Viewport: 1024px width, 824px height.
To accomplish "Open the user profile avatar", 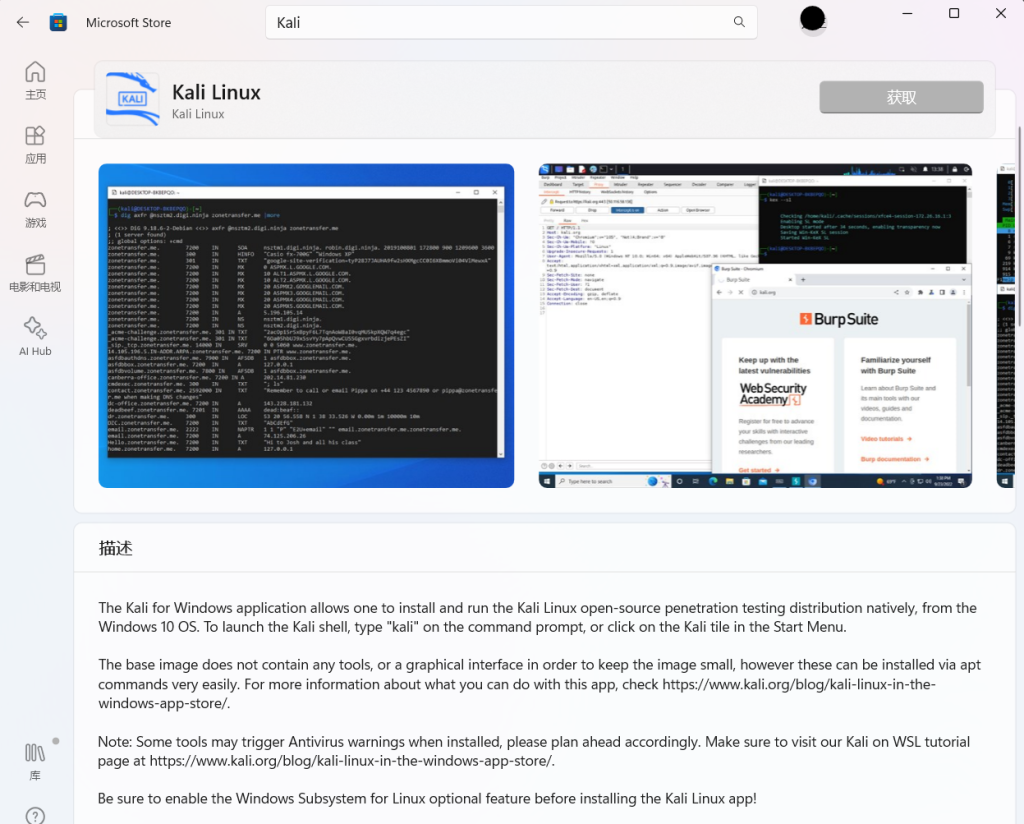I will coord(813,19).
